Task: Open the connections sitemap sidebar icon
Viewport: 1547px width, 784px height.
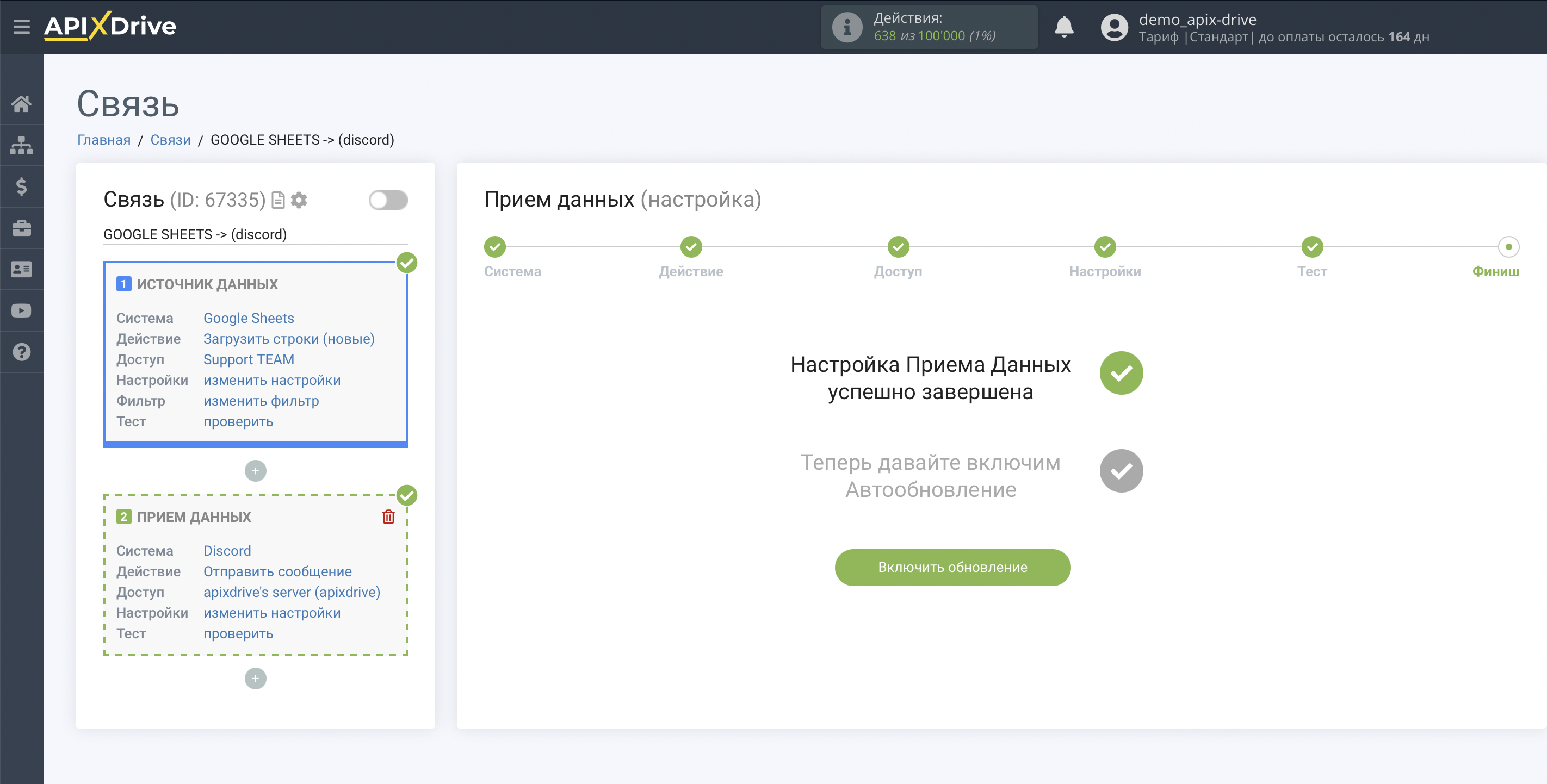Action: click(22, 145)
